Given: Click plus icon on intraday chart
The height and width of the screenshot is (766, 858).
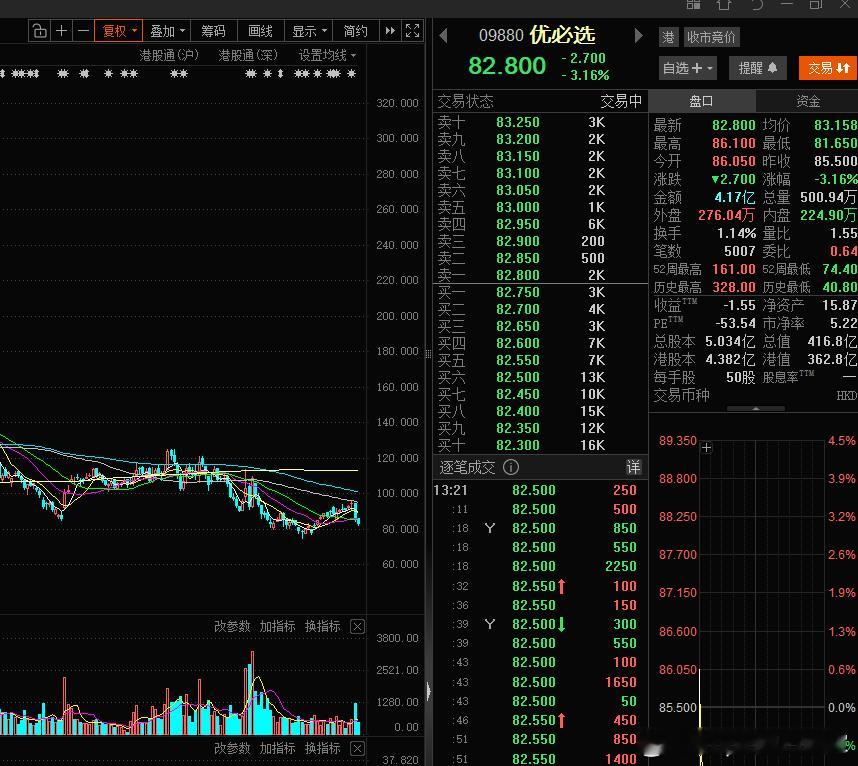Looking at the screenshot, I should [706, 448].
